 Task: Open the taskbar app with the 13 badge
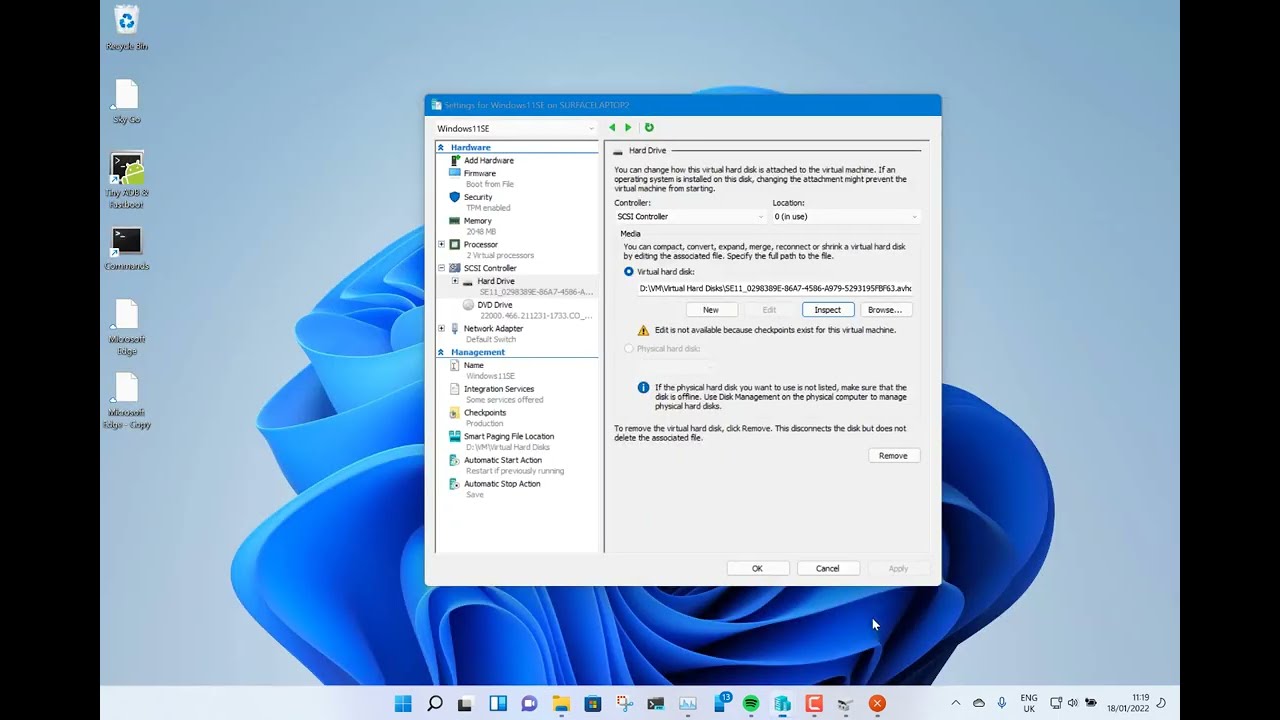pos(721,703)
